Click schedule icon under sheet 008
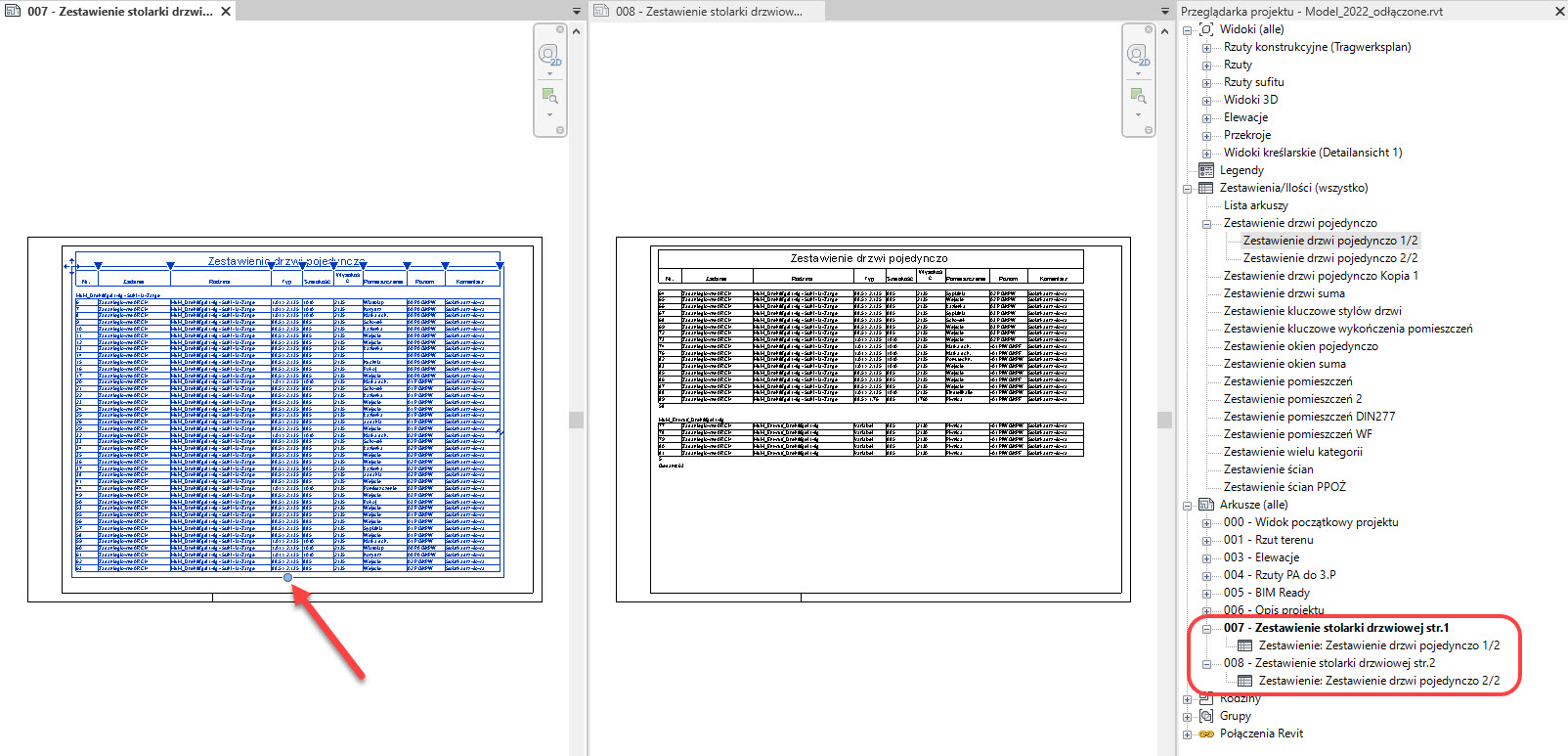Image resolution: width=1568 pixels, height=756 pixels. pos(1244,681)
